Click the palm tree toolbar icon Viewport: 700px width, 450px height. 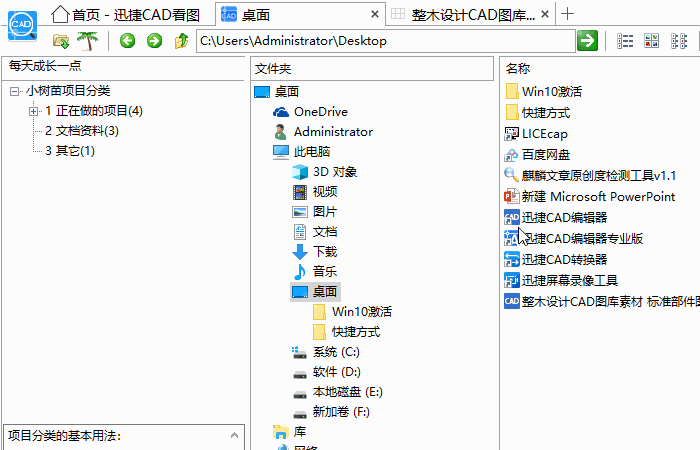[x=88, y=41]
